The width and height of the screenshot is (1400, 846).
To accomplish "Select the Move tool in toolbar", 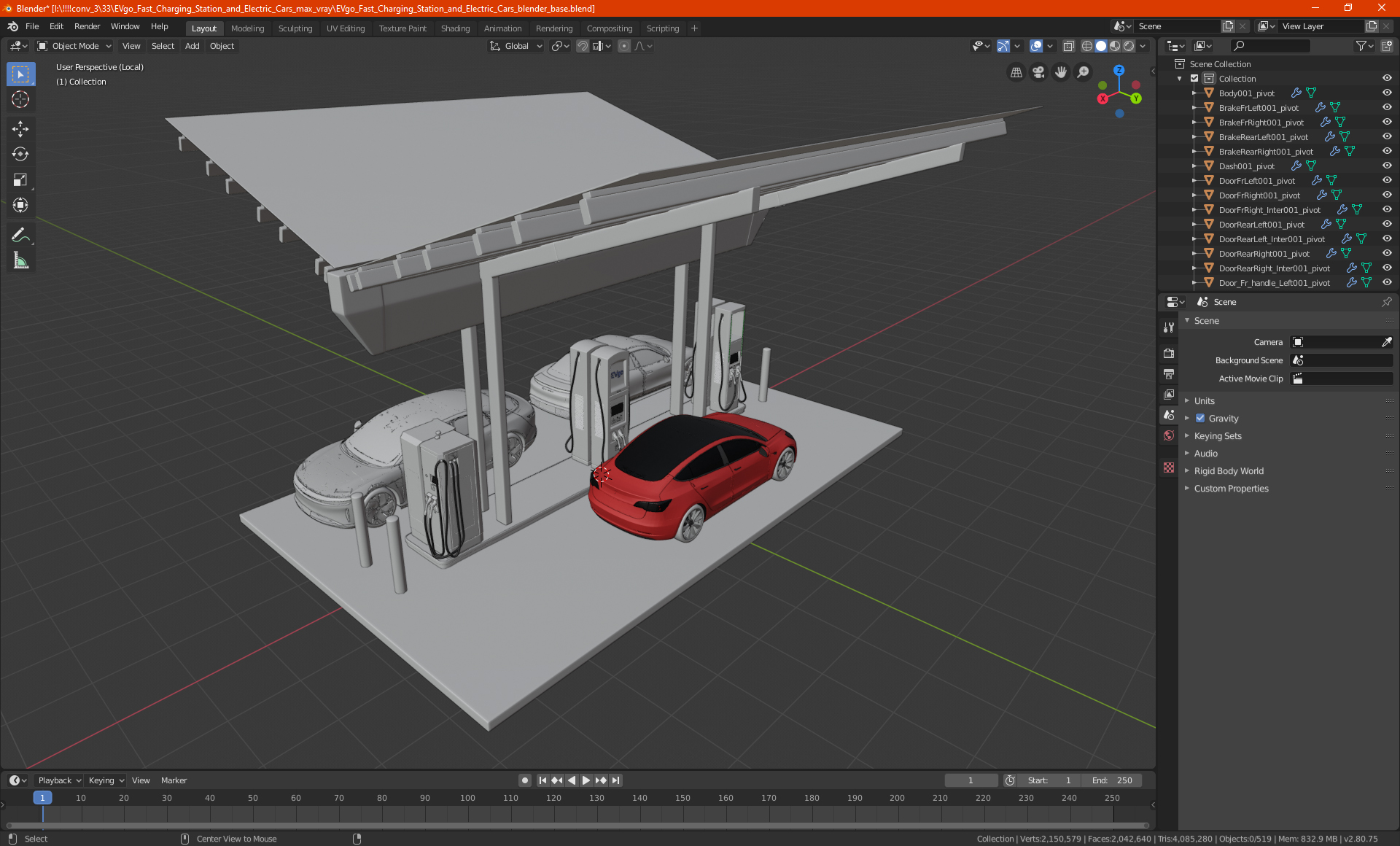I will 20,129.
